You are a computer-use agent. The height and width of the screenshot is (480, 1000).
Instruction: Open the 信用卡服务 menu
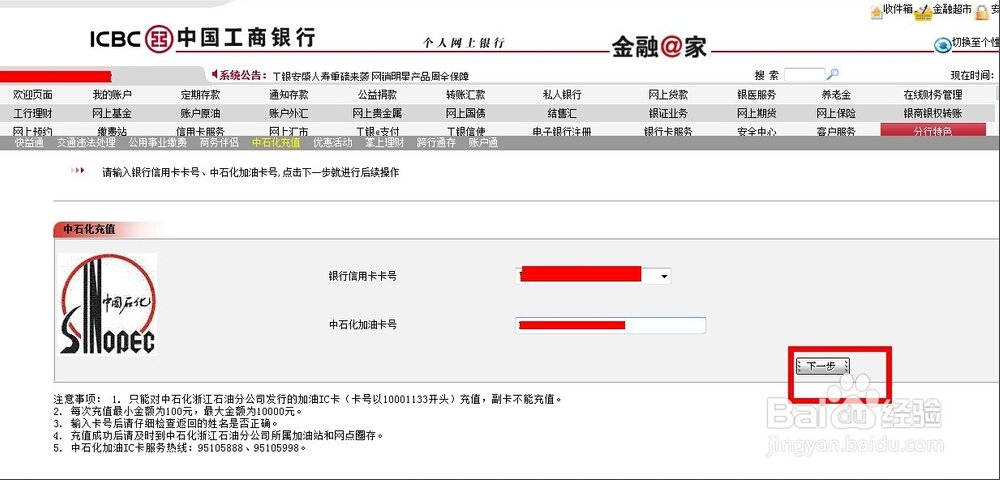tap(200, 131)
